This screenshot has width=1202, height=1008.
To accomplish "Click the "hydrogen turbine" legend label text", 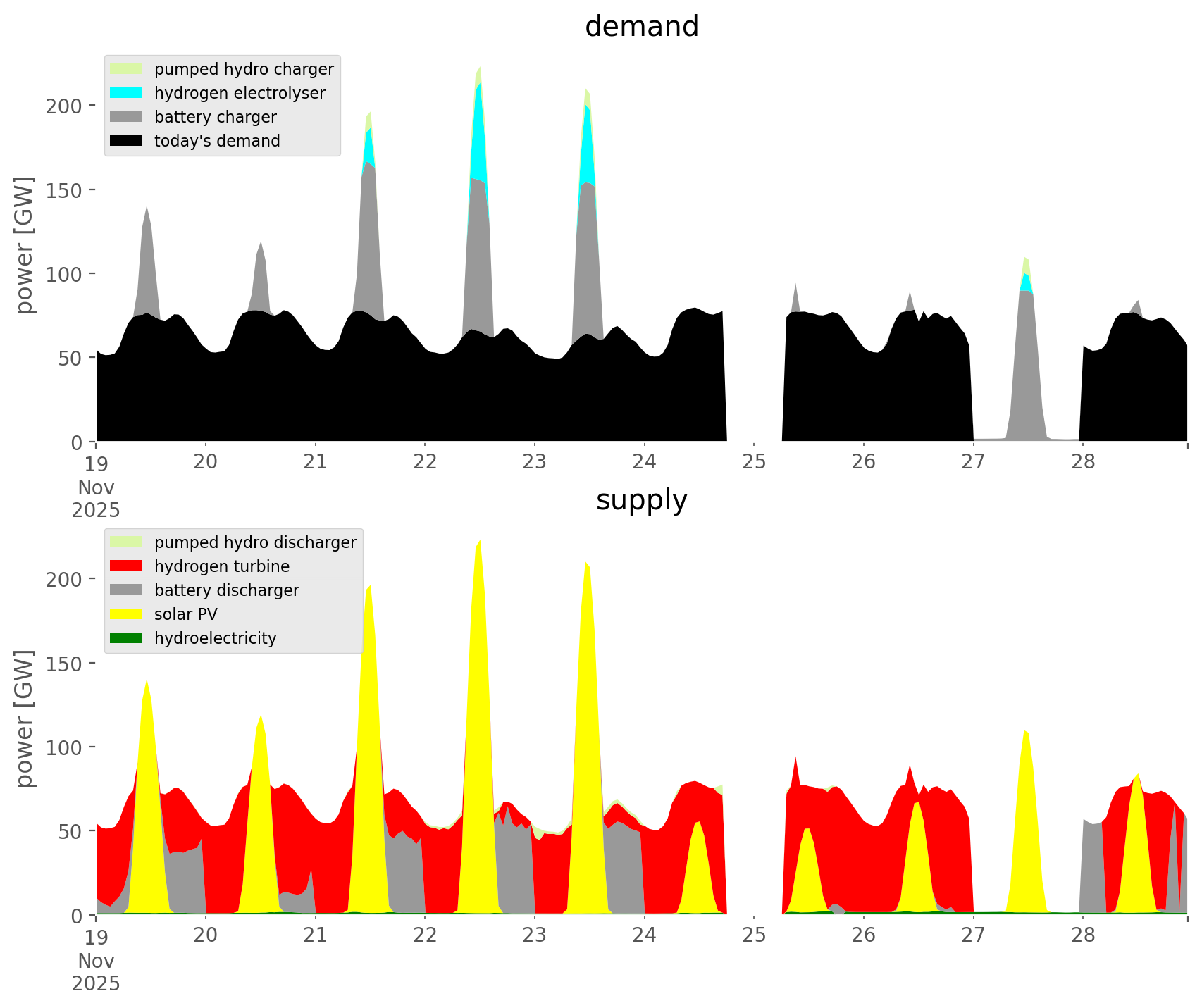I will (x=222, y=566).
